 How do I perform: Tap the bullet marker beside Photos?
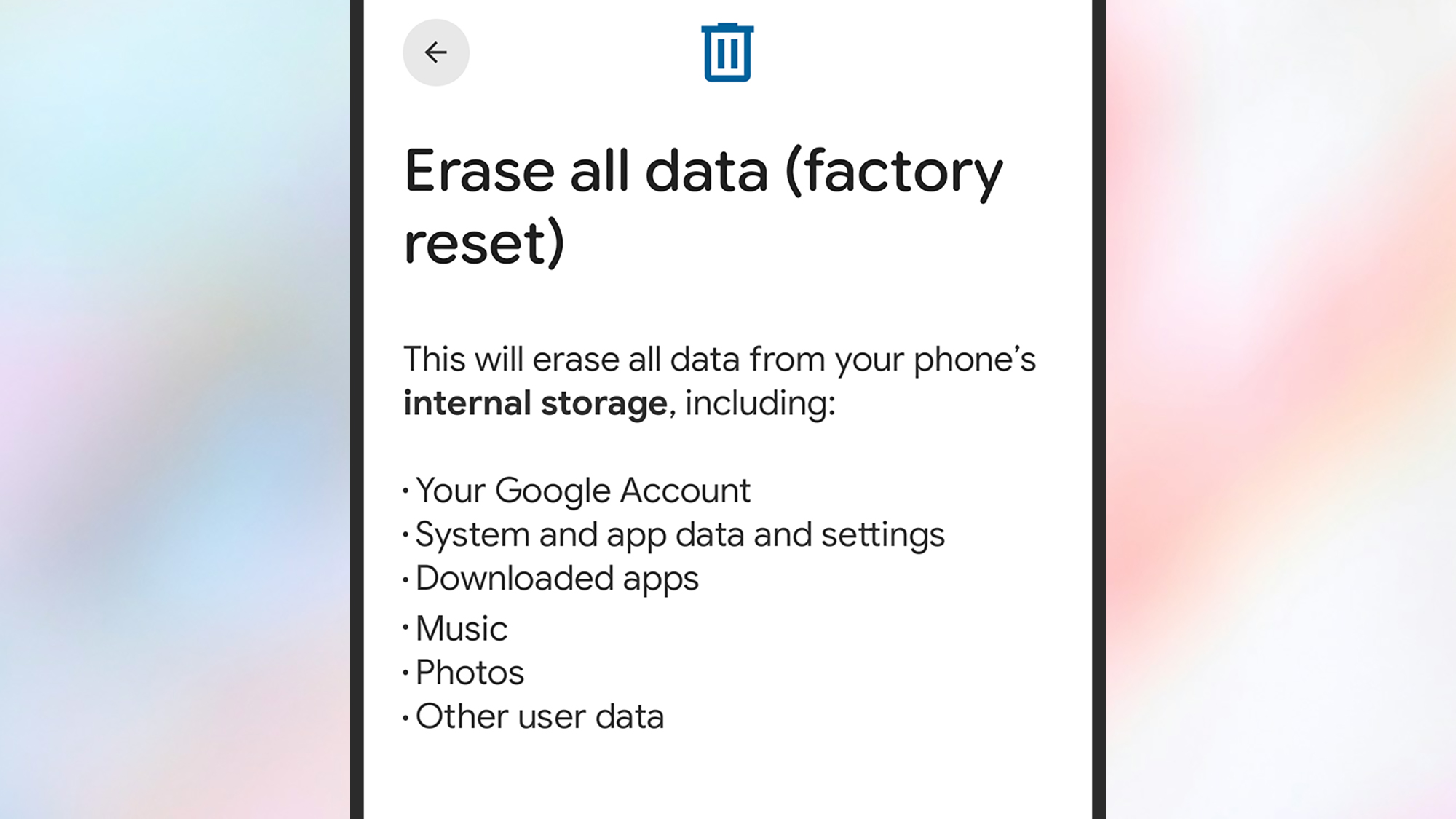(x=405, y=672)
